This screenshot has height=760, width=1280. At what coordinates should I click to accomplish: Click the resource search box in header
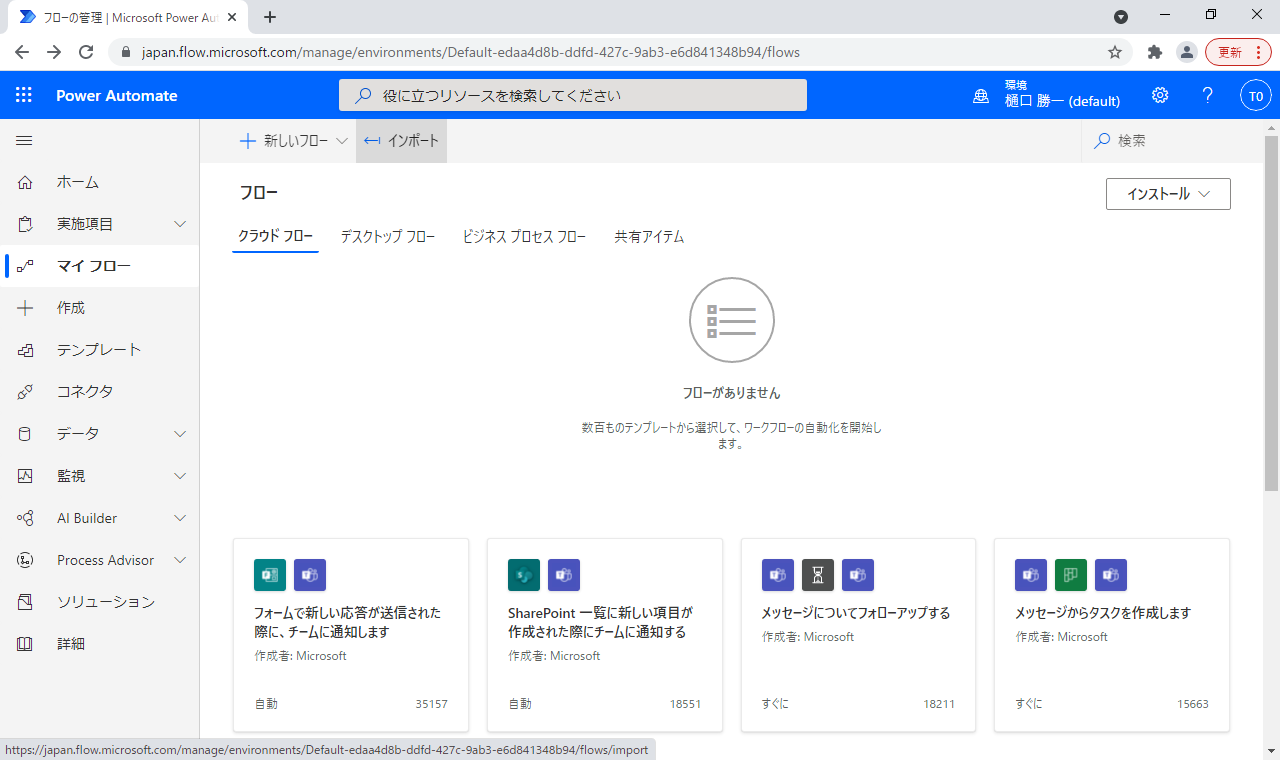(x=573, y=95)
